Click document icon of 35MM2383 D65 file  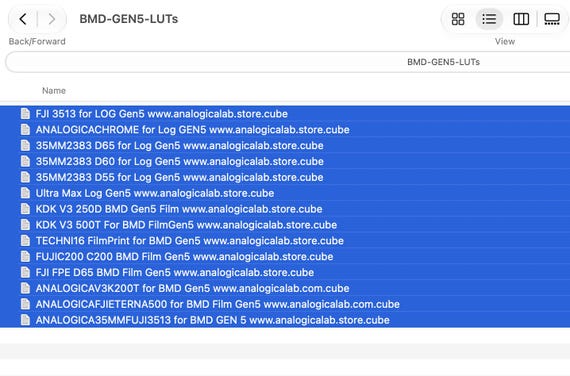[25, 145]
